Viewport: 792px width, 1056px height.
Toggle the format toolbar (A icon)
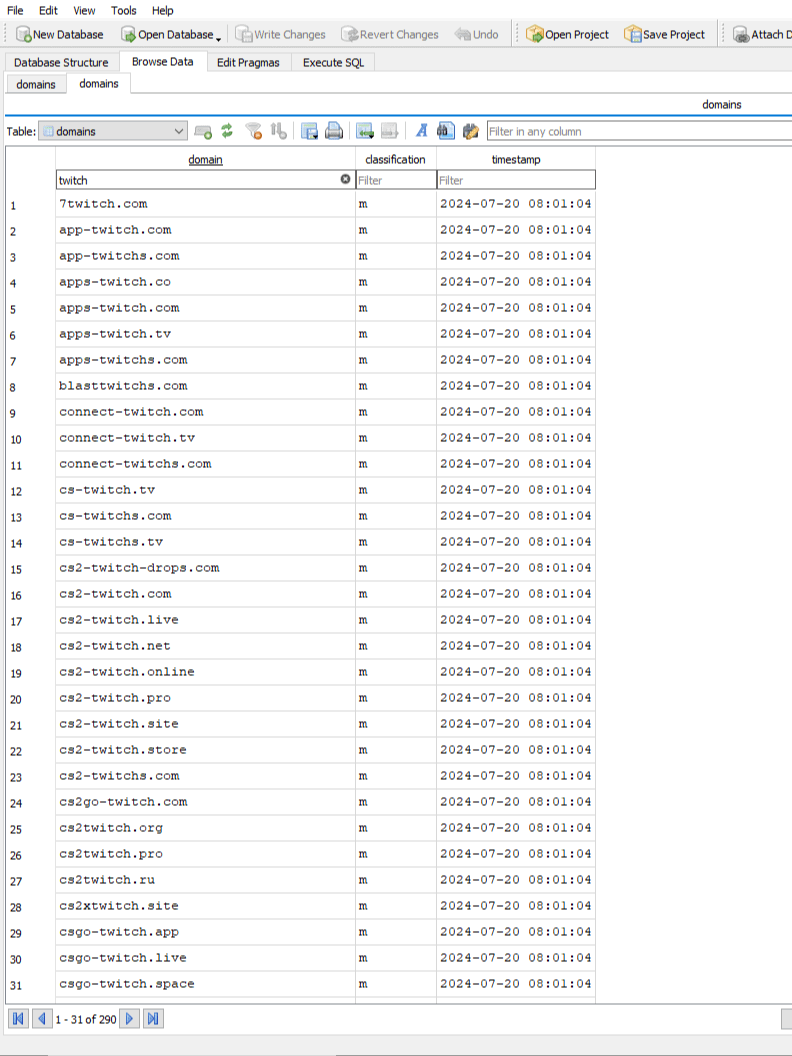(421, 131)
